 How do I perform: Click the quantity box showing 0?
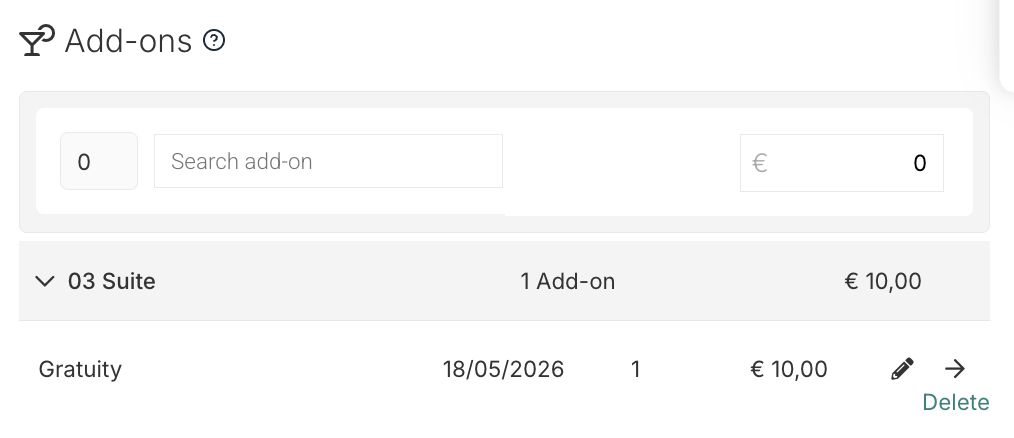99,161
